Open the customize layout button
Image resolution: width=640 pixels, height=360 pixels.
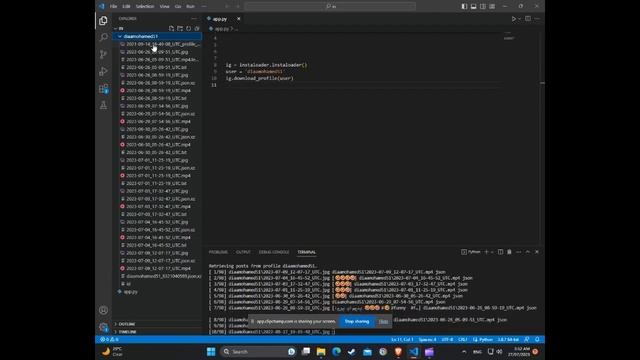click(492, 6)
